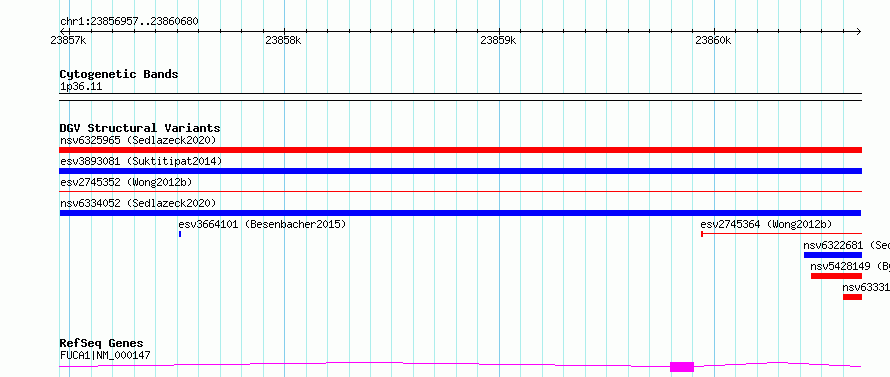Click the chr1:23856957..23860680 coordinate text
The width and height of the screenshot is (890, 377).
pyautogui.click(x=129, y=22)
